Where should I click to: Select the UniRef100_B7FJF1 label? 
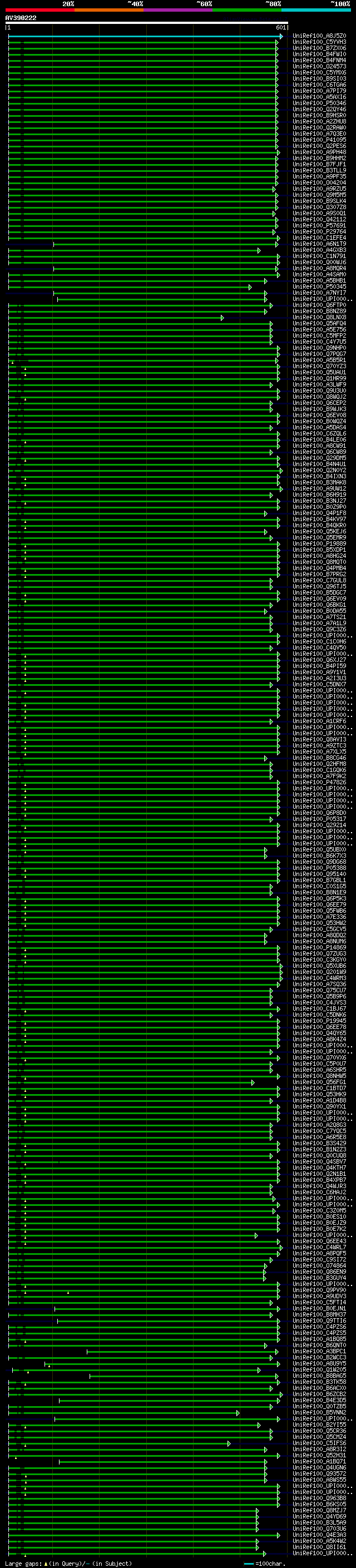point(319,164)
